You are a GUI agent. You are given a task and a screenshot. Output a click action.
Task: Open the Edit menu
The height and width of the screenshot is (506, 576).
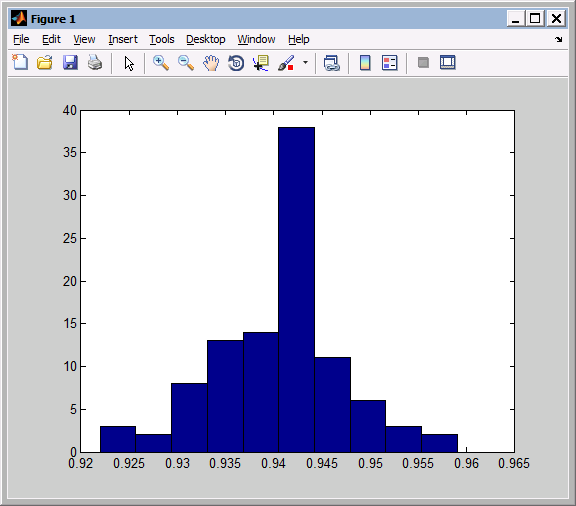pyautogui.click(x=51, y=39)
